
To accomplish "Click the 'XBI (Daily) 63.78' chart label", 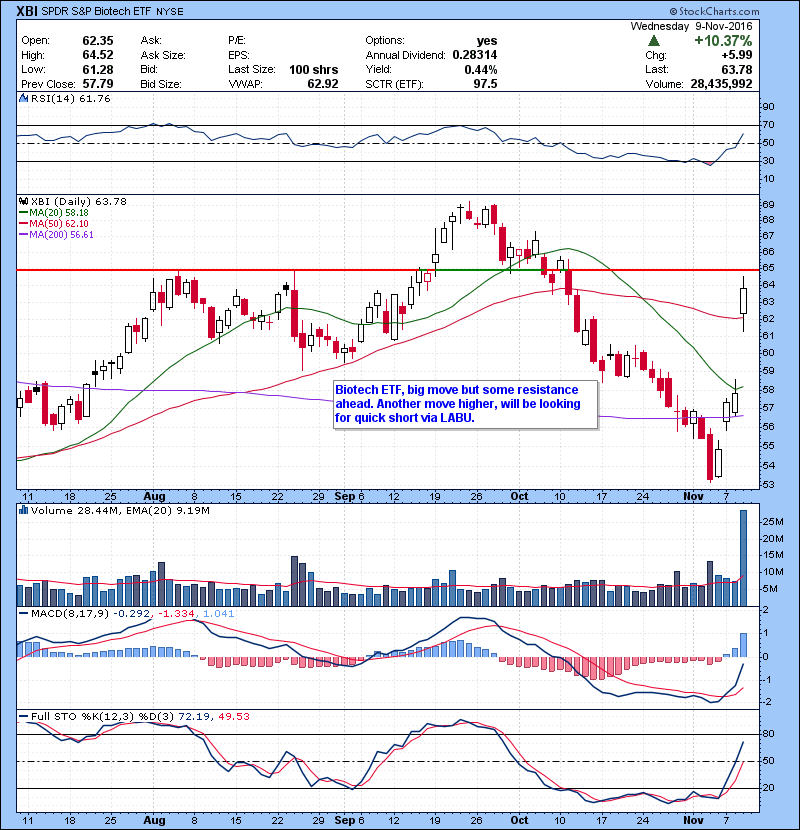I will [x=78, y=202].
